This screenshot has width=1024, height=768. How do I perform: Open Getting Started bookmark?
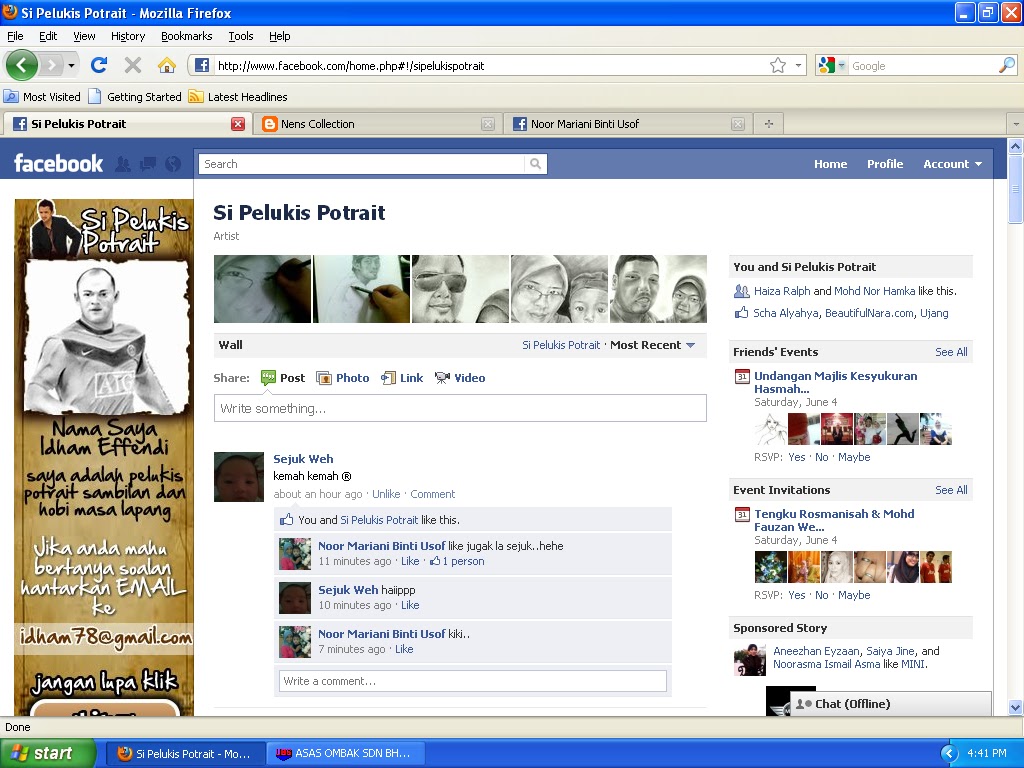coord(135,97)
